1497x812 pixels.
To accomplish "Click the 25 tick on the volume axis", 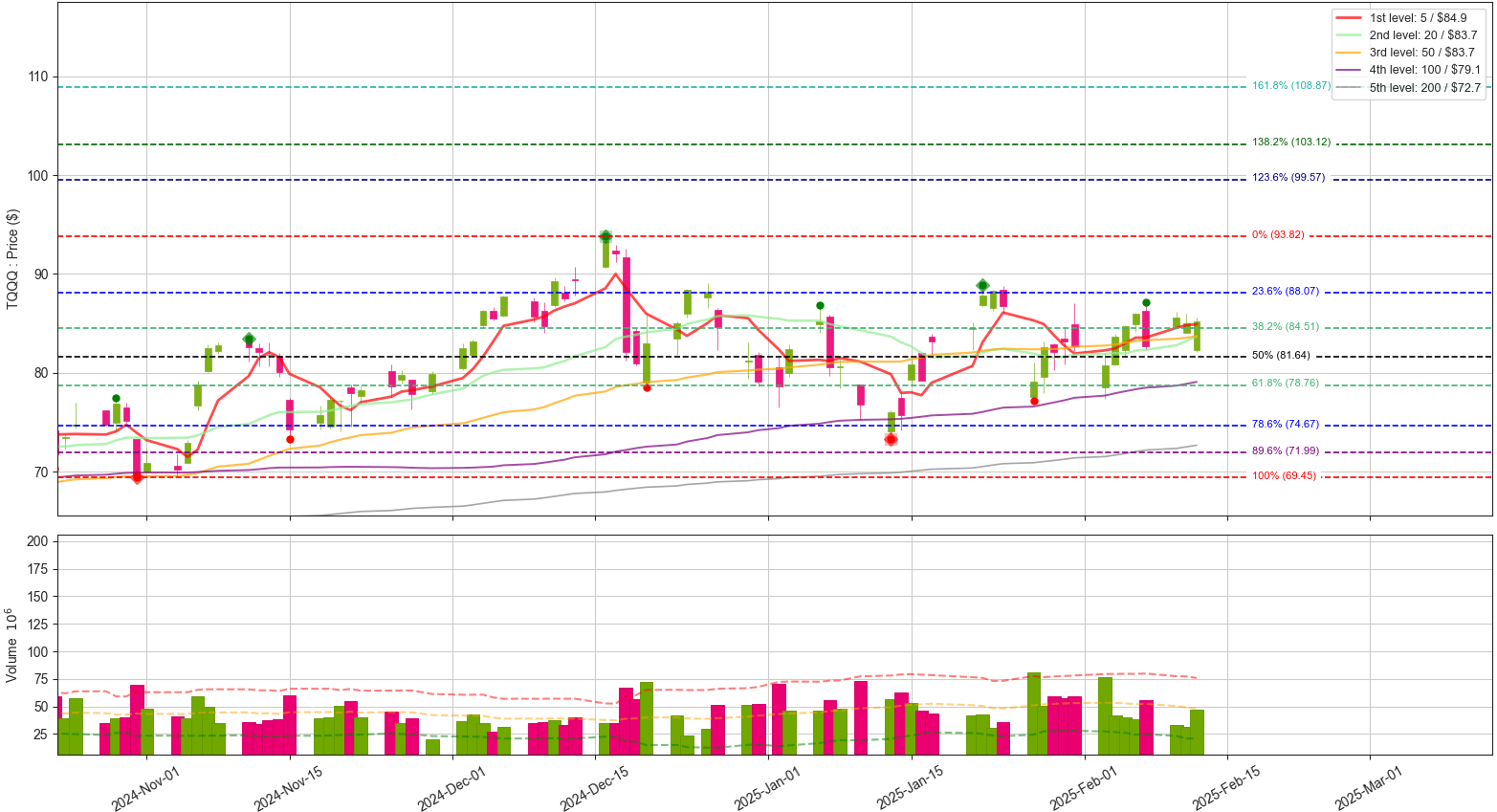I will pyautogui.click(x=41, y=735).
